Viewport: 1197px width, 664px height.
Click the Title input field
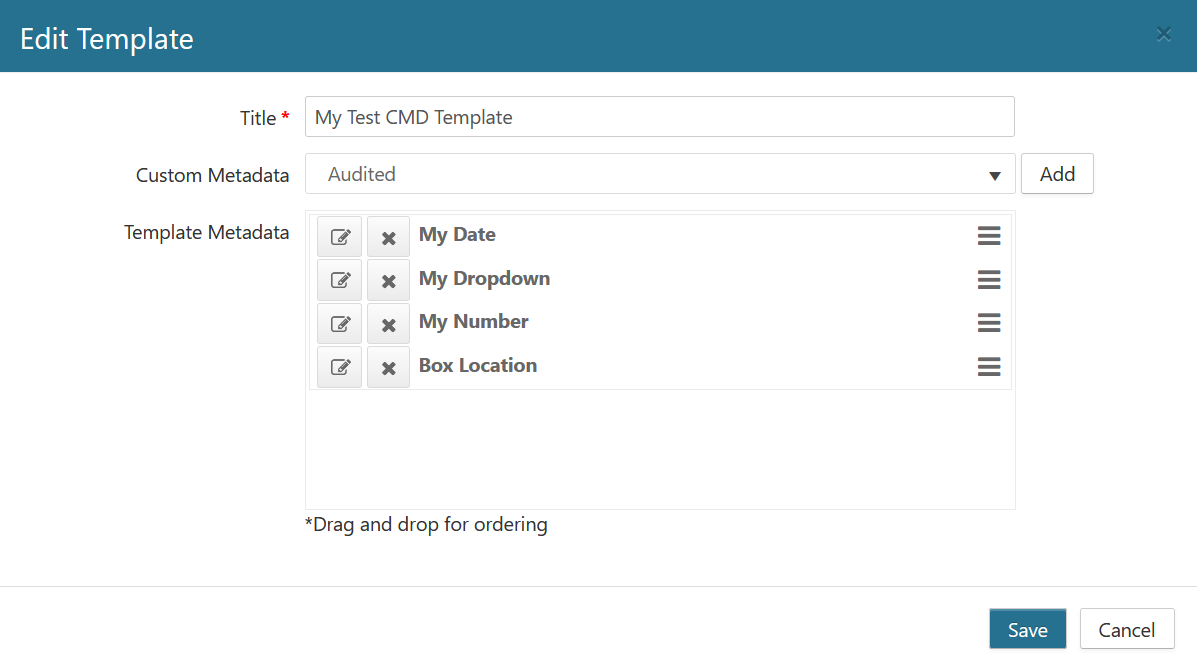coord(659,117)
